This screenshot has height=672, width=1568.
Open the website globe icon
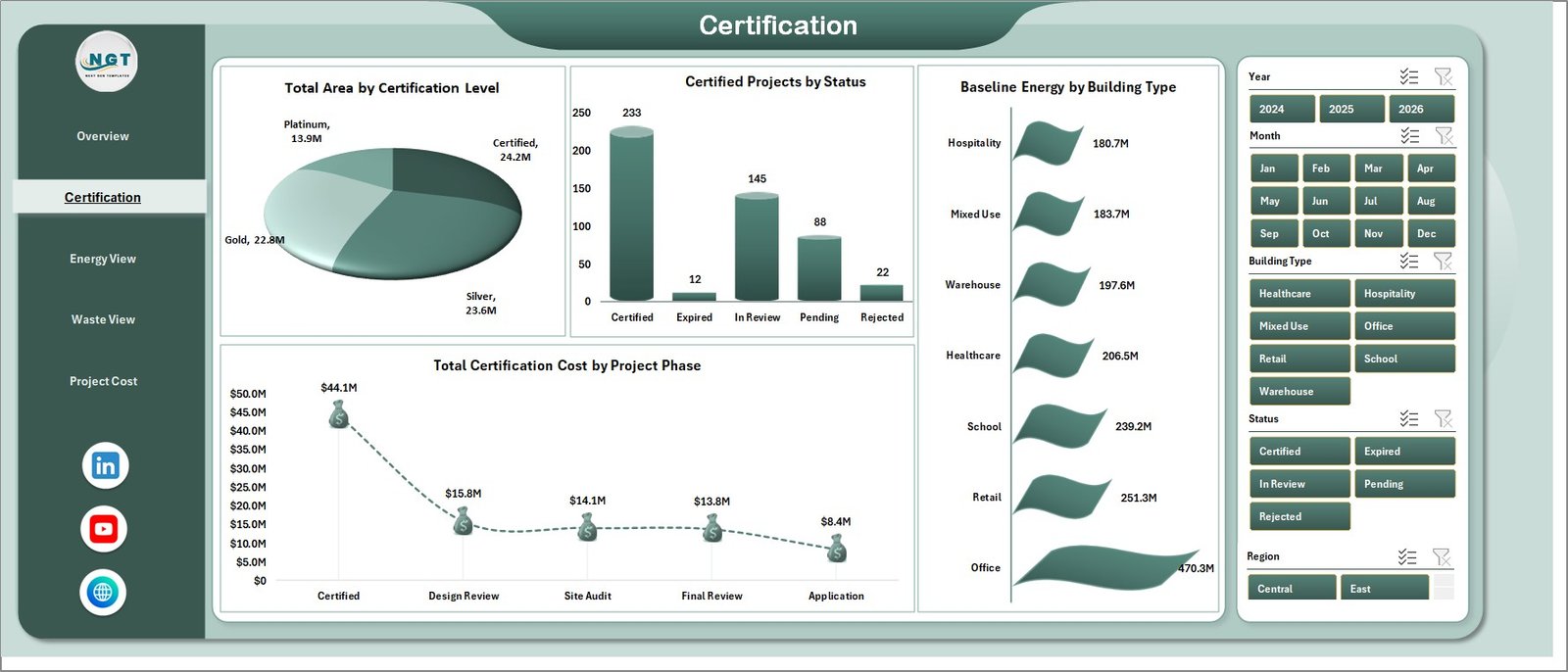[x=103, y=592]
